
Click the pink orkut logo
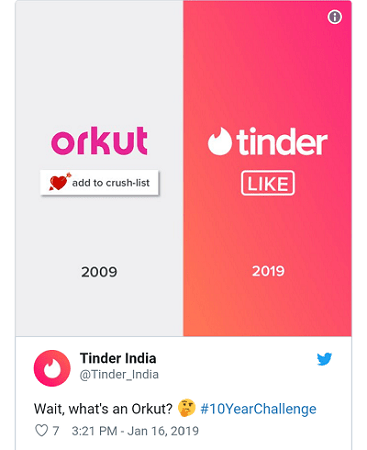(x=99, y=141)
